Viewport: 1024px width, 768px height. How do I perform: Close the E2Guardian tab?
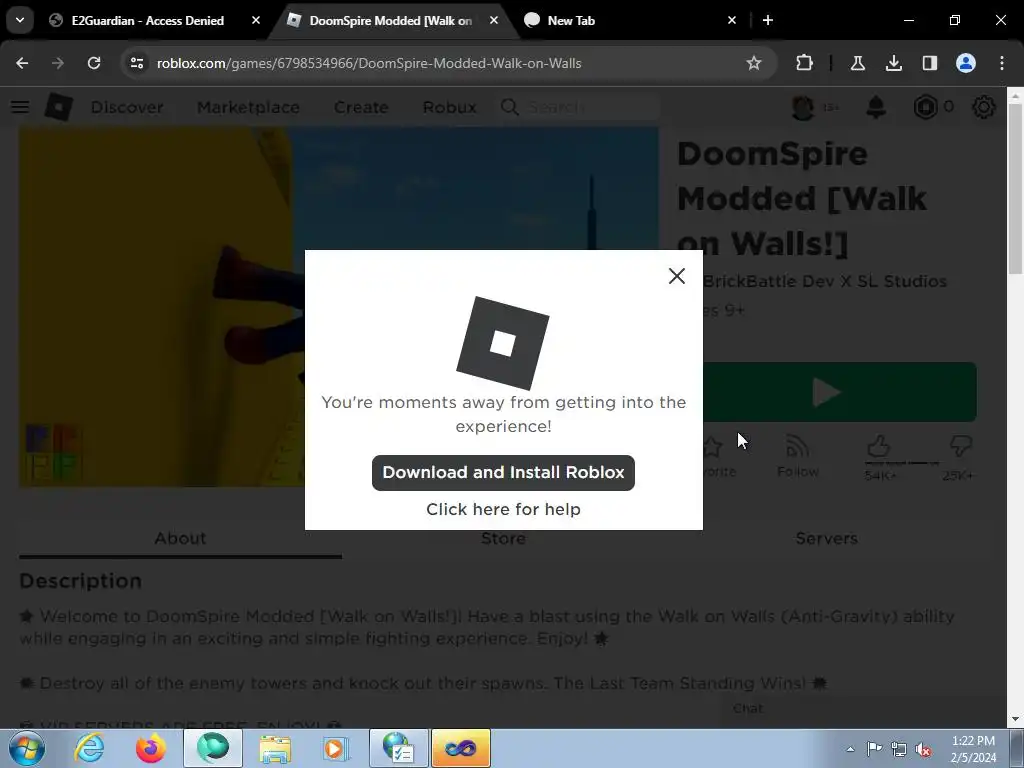pos(256,20)
